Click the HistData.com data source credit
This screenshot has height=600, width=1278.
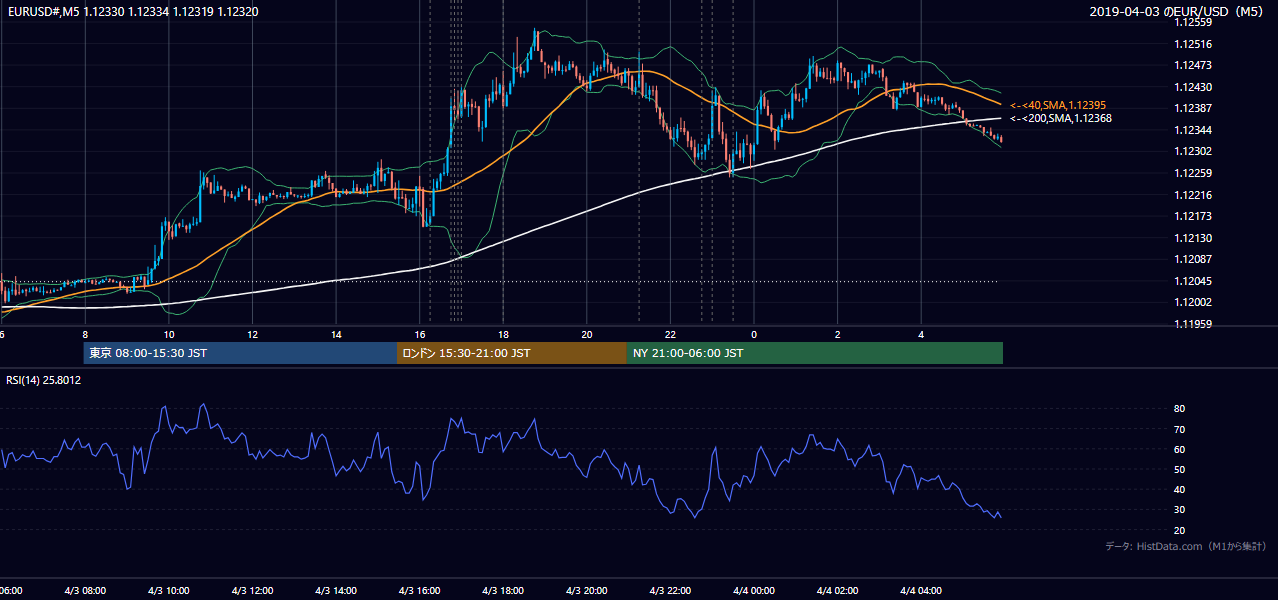(x=1186, y=546)
